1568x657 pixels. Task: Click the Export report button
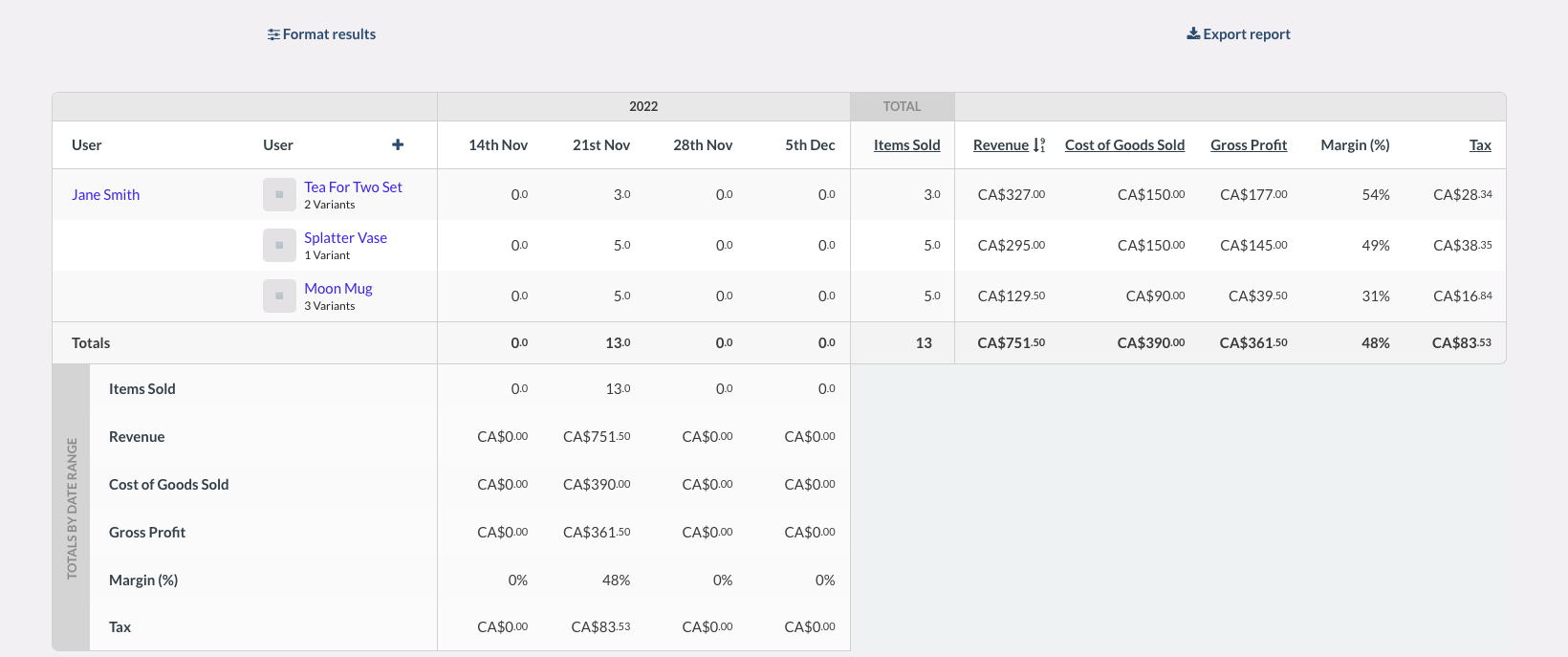[1247, 34]
